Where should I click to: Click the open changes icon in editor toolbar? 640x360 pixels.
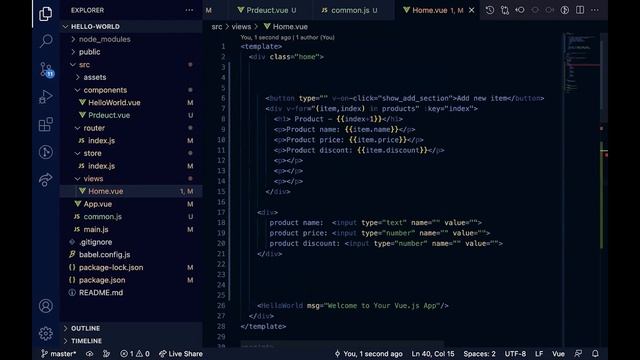click(x=504, y=10)
